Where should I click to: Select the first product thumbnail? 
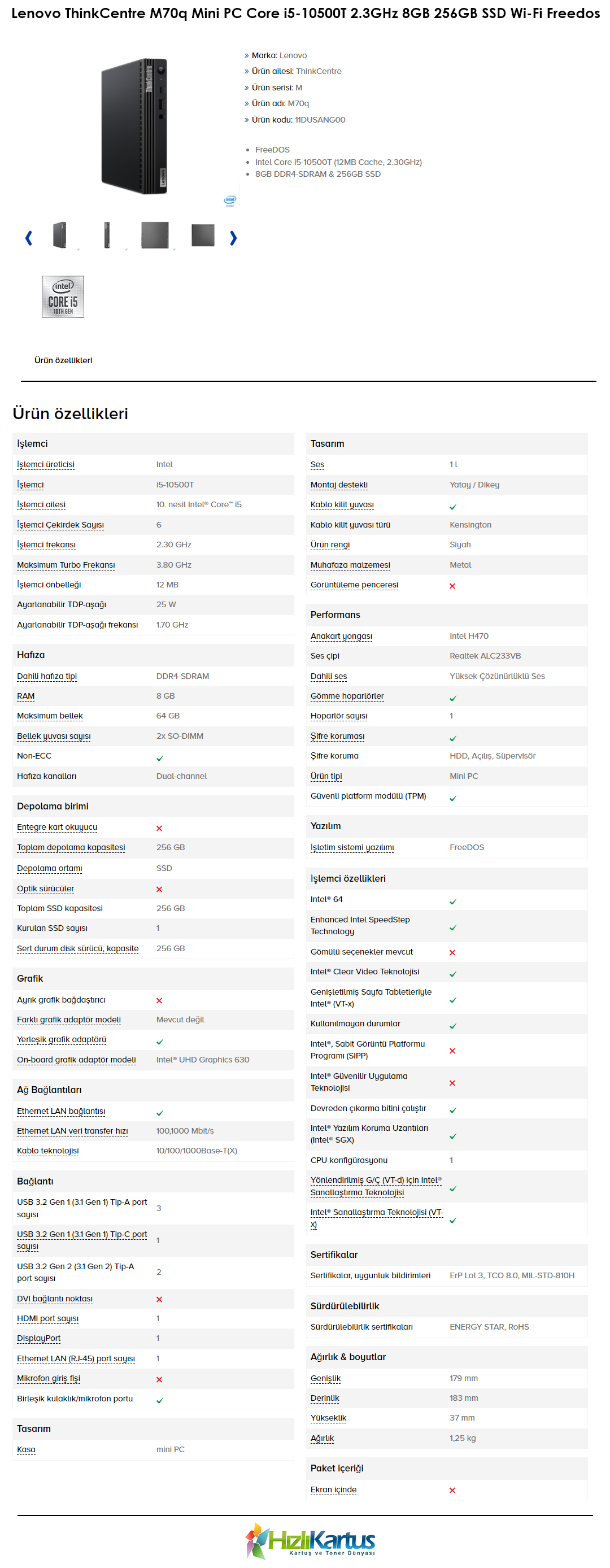point(59,234)
